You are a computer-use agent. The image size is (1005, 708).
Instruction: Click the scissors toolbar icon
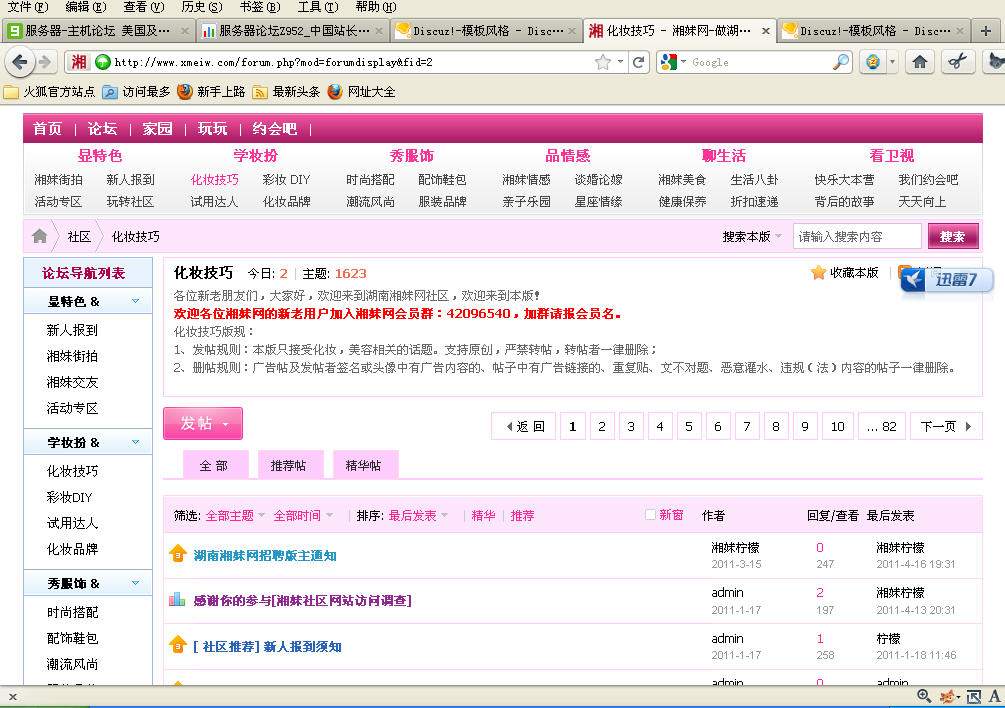pyautogui.click(x=958, y=62)
